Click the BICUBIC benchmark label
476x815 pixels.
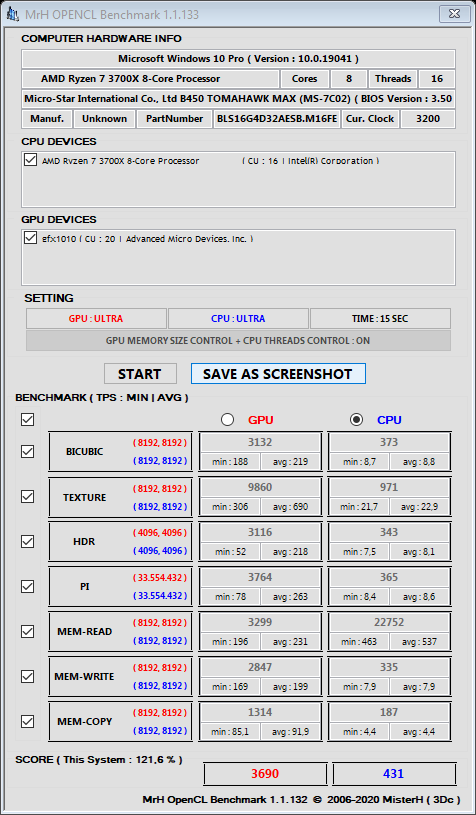(85, 452)
